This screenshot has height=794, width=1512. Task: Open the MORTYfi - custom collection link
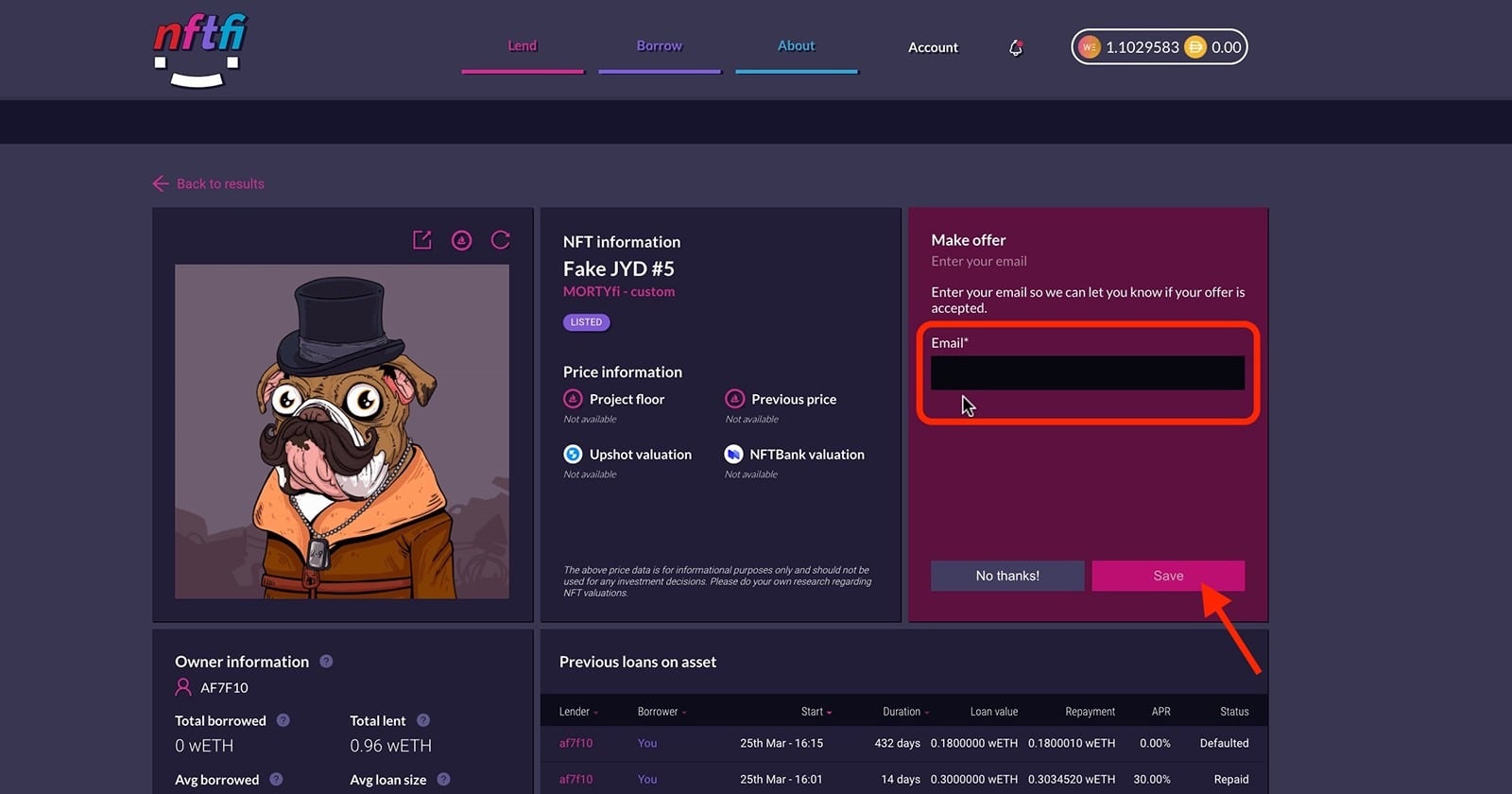[619, 291]
